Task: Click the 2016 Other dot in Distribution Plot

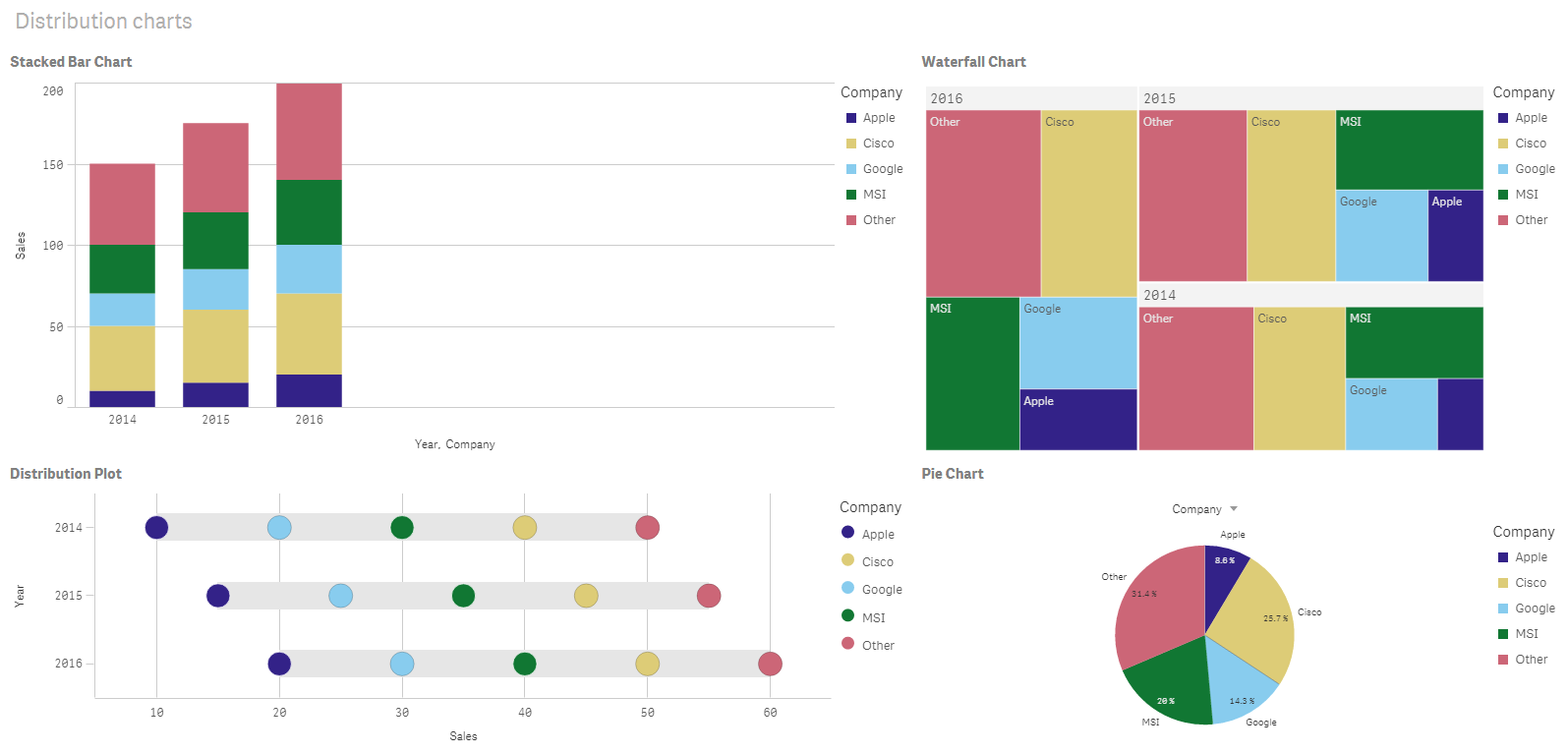Action: click(770, 664)
